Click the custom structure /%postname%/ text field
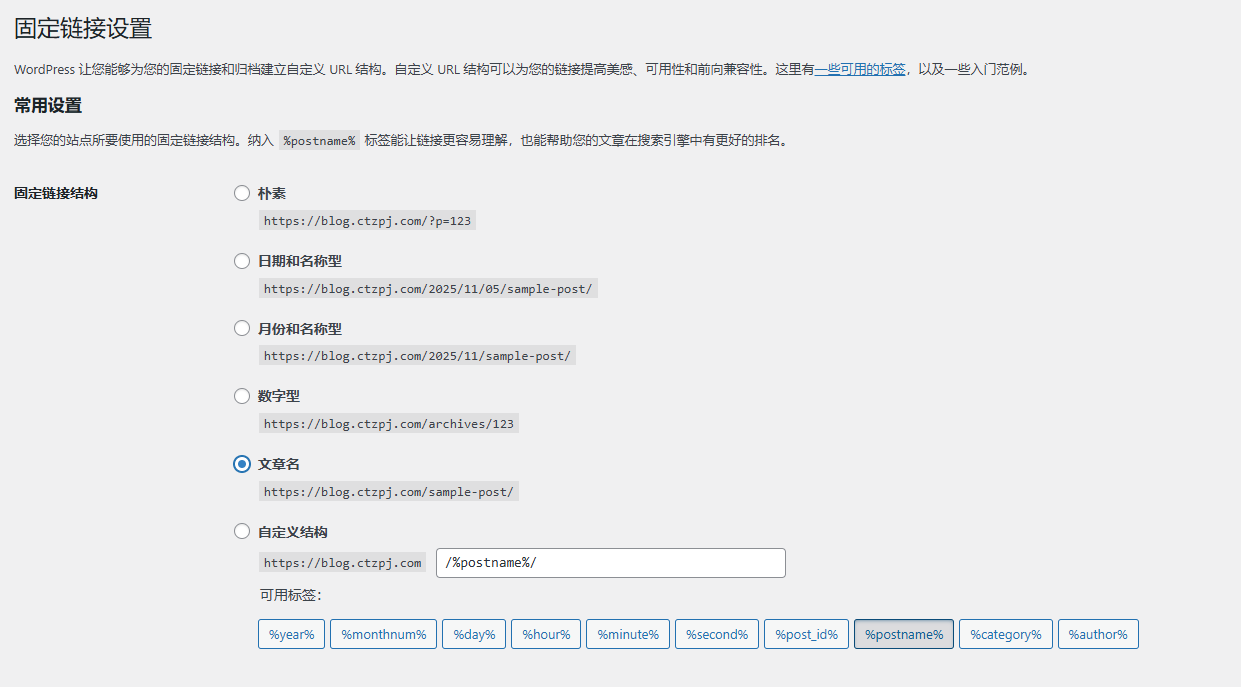Screen dimensions: 1241x687 tap(610, 563)
